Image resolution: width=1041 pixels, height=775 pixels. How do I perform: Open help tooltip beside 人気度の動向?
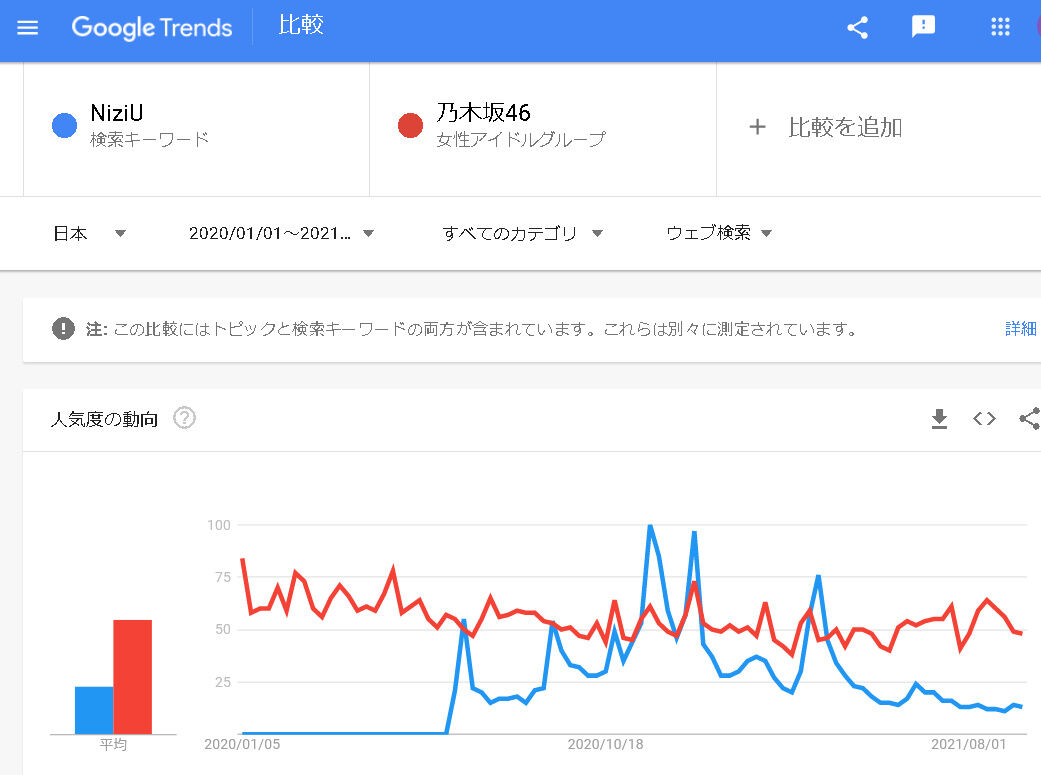click(184, 418)
